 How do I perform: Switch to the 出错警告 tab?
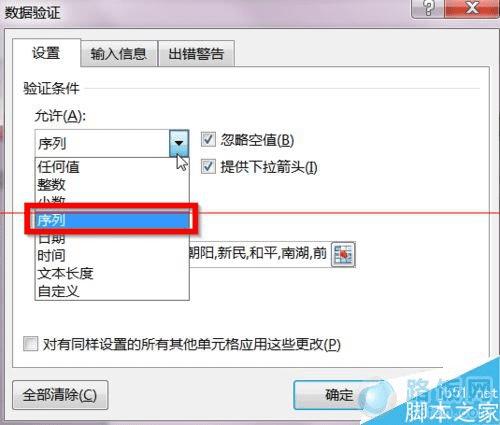tap(196, 54)
